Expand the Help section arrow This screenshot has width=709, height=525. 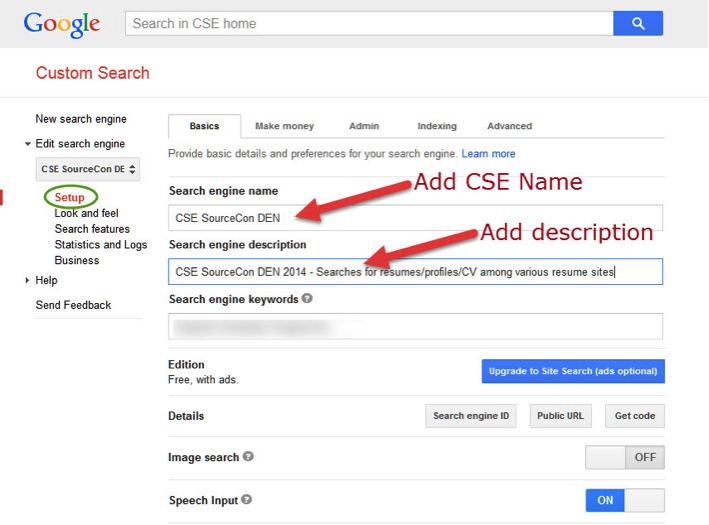coord(28,280)
